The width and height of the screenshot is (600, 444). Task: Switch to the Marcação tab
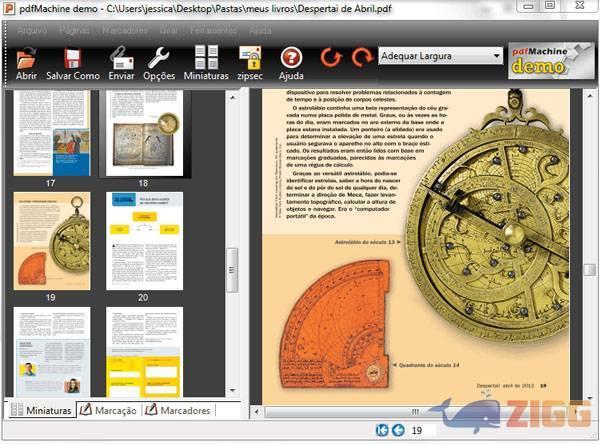(x=108, y=411)
